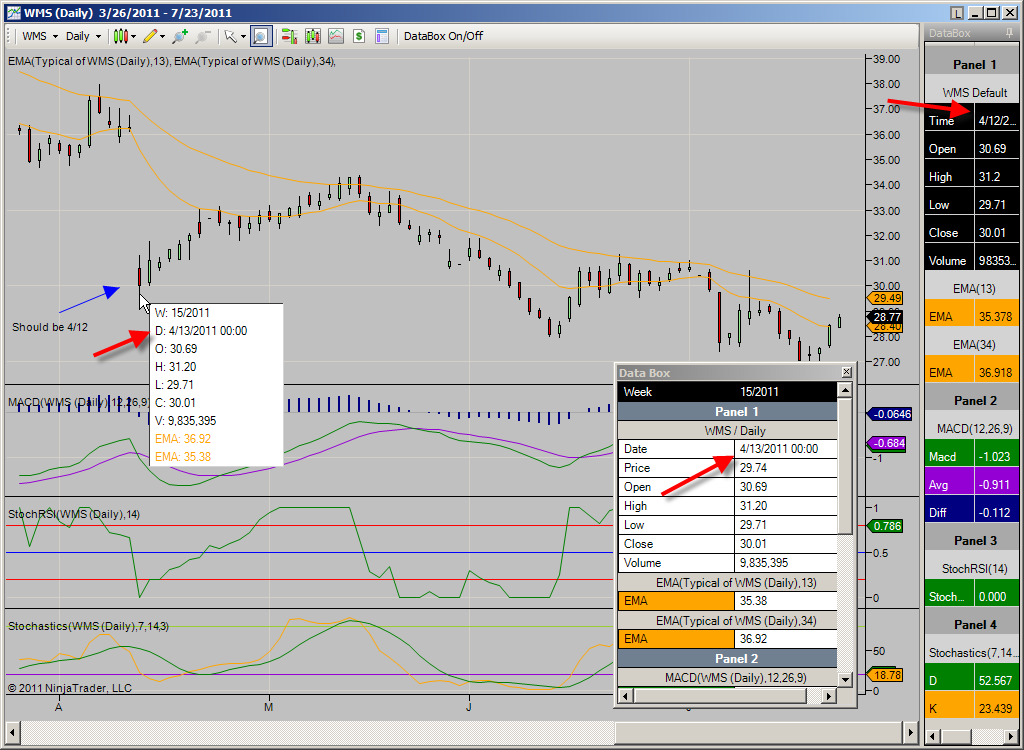Click Data Box horizontal scroll left arrow

click(625, 696)
